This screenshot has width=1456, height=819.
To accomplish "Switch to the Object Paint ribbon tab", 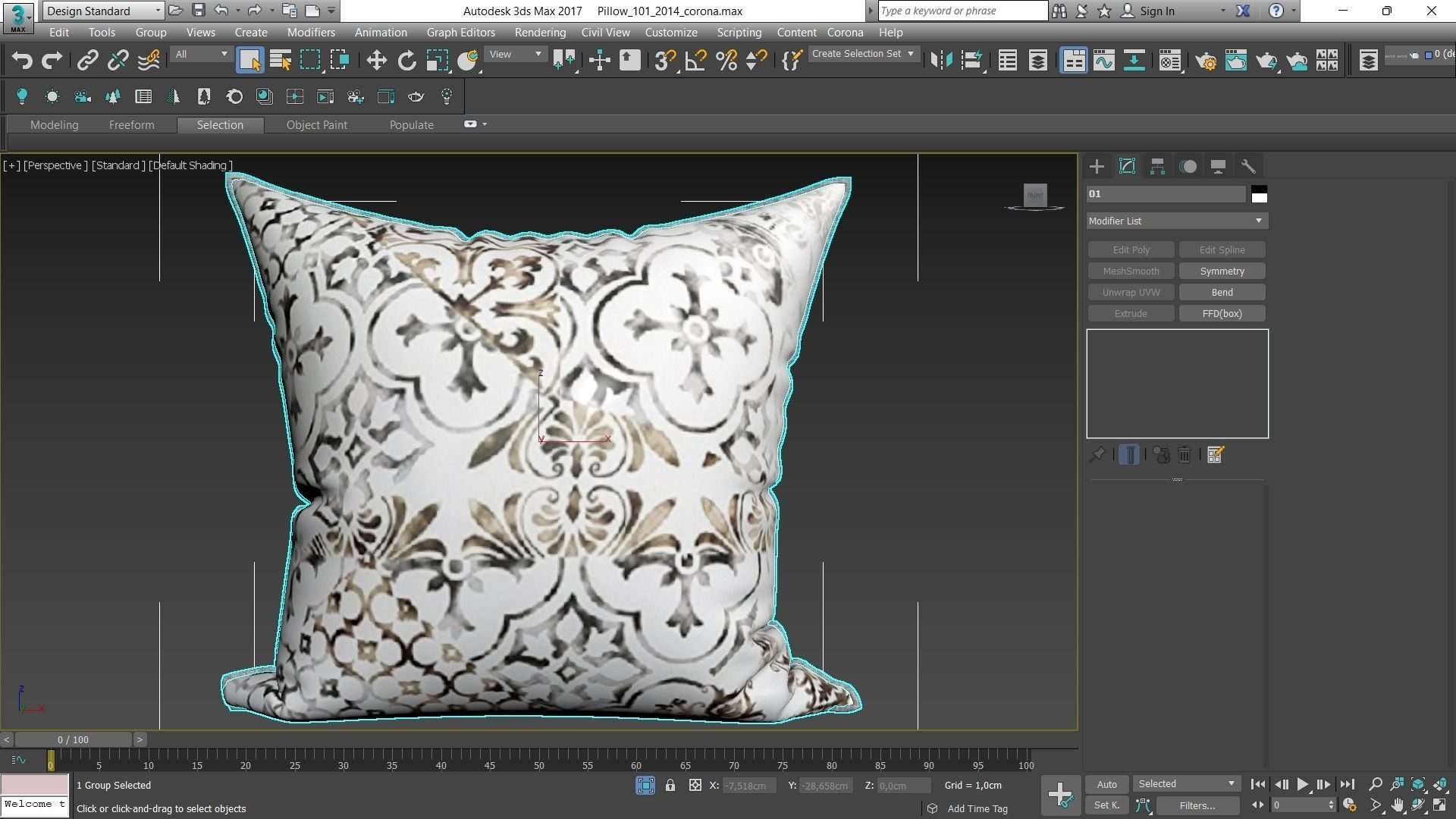I will (x=316, y=125).
